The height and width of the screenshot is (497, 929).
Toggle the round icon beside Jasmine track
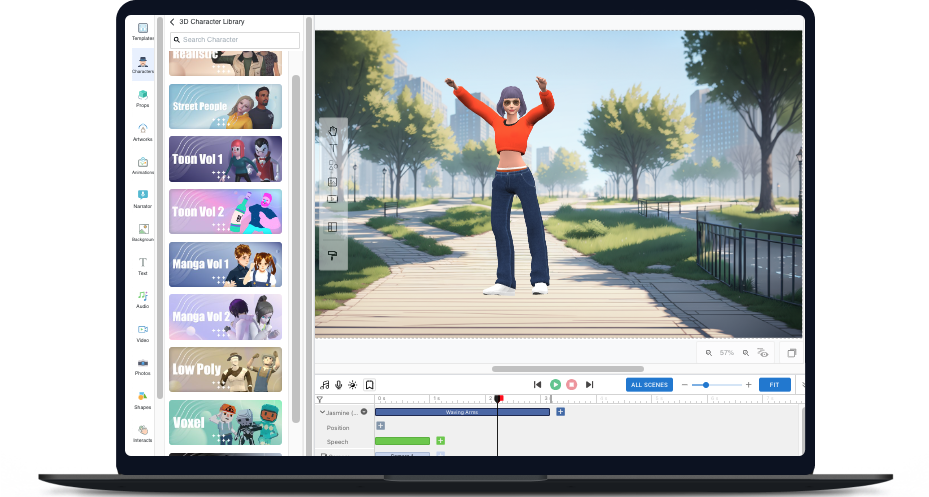(x=364, y=412)
